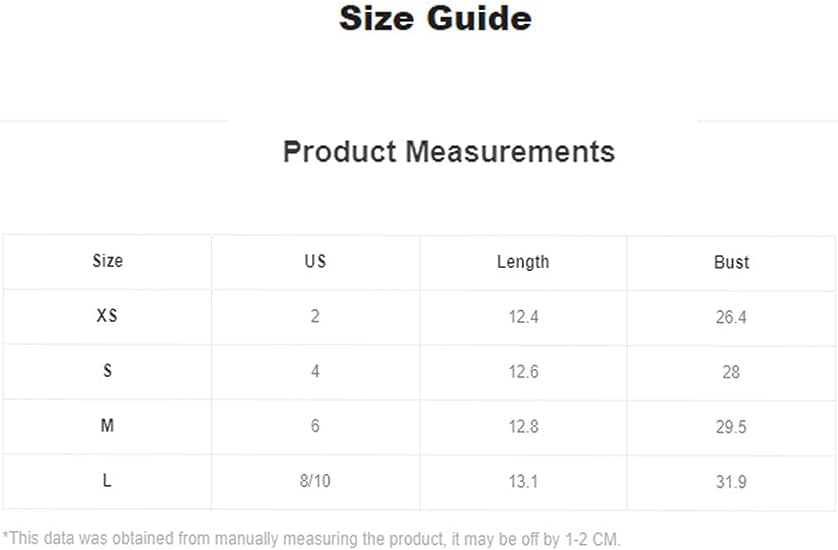Viewport: 838px width, 550px height.
Task: Click the manual measurement disclaimer footnote
Action: coord(311,539)
